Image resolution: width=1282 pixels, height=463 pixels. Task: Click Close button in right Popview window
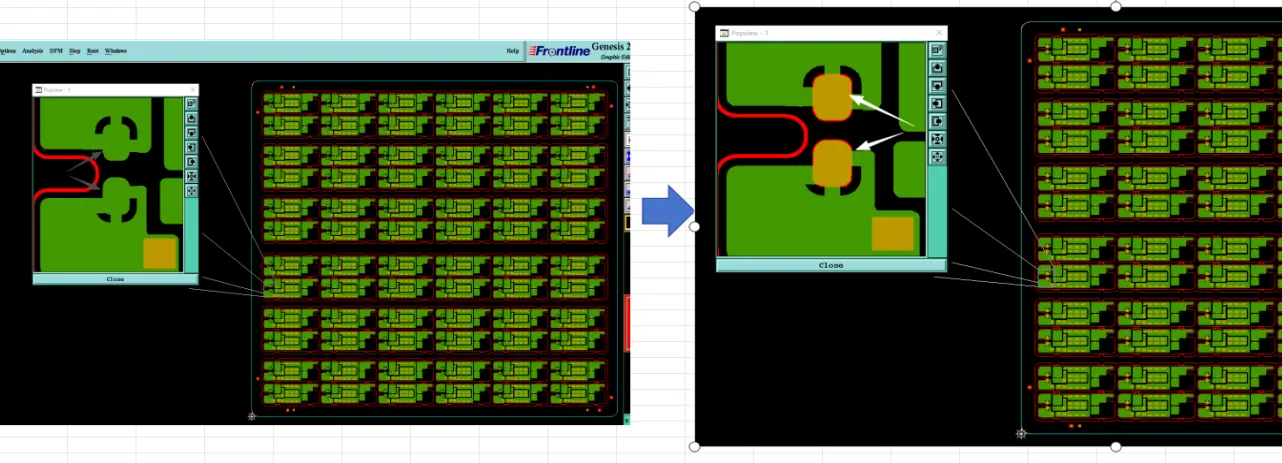[x=831, y=265]
